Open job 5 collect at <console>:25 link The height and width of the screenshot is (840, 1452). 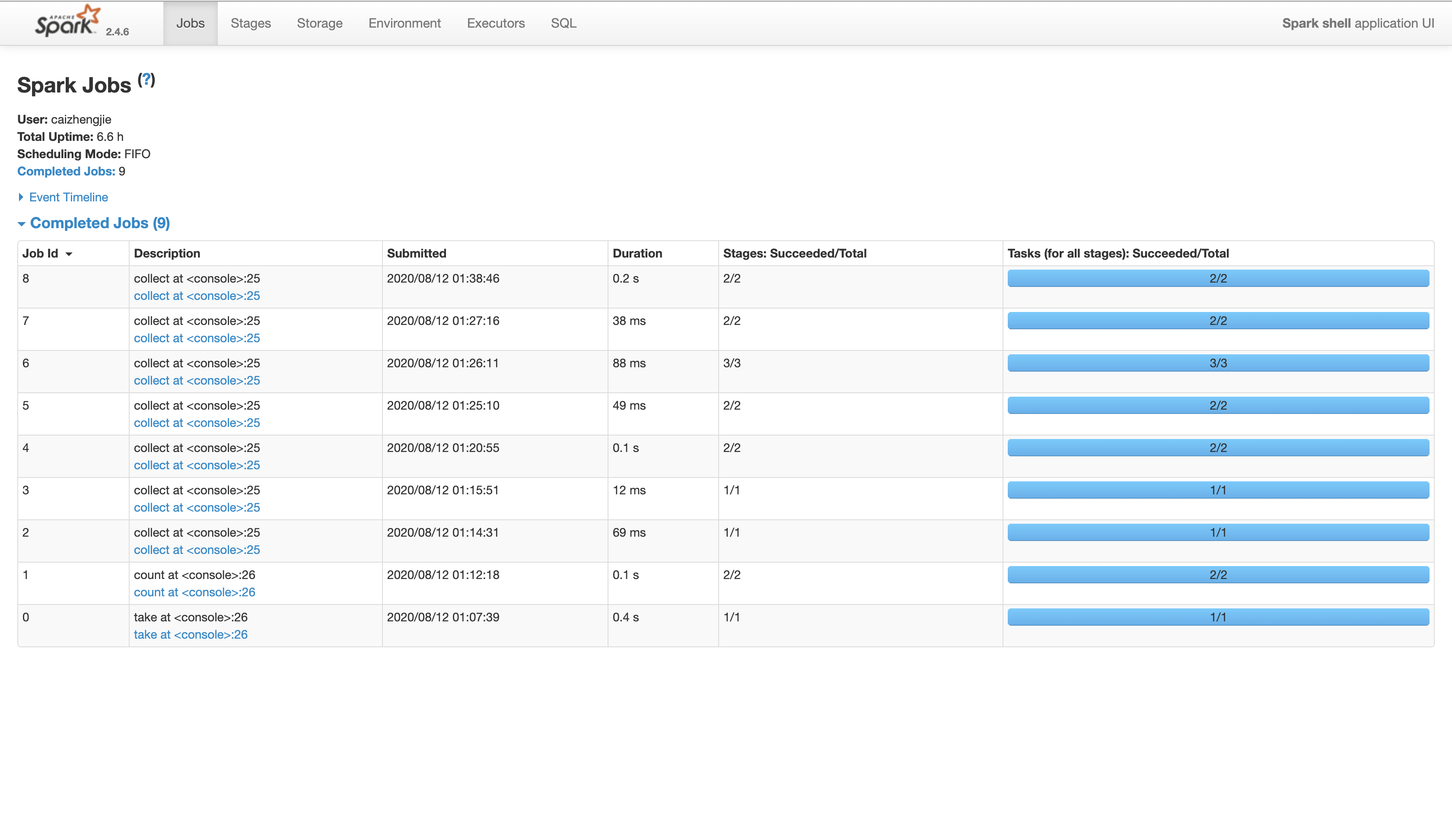click(x=197, y=423)
